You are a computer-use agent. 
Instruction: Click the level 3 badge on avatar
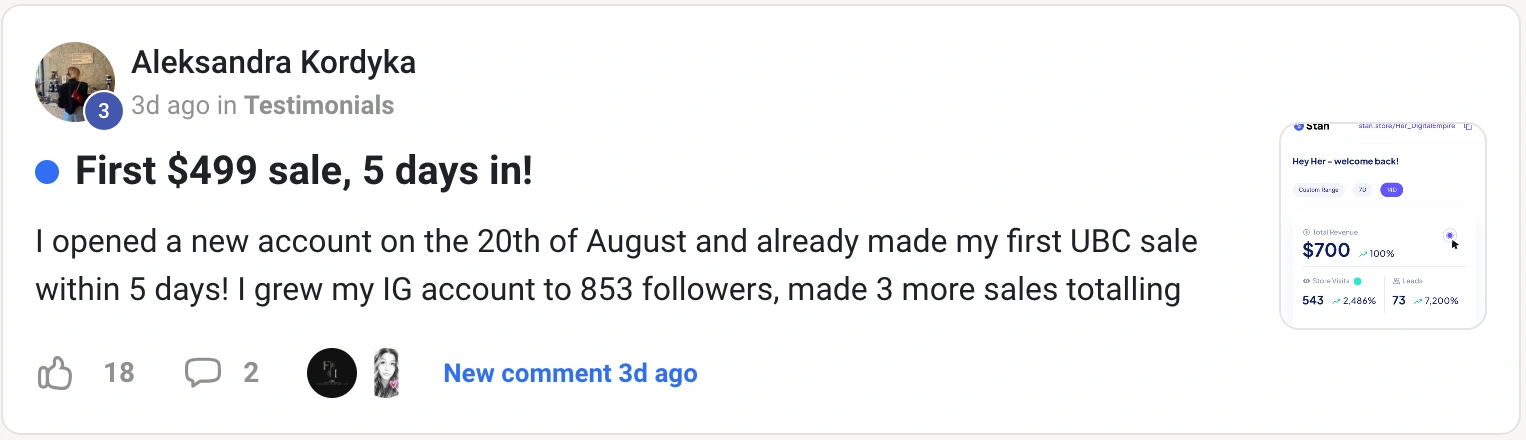tap(103, 111)
